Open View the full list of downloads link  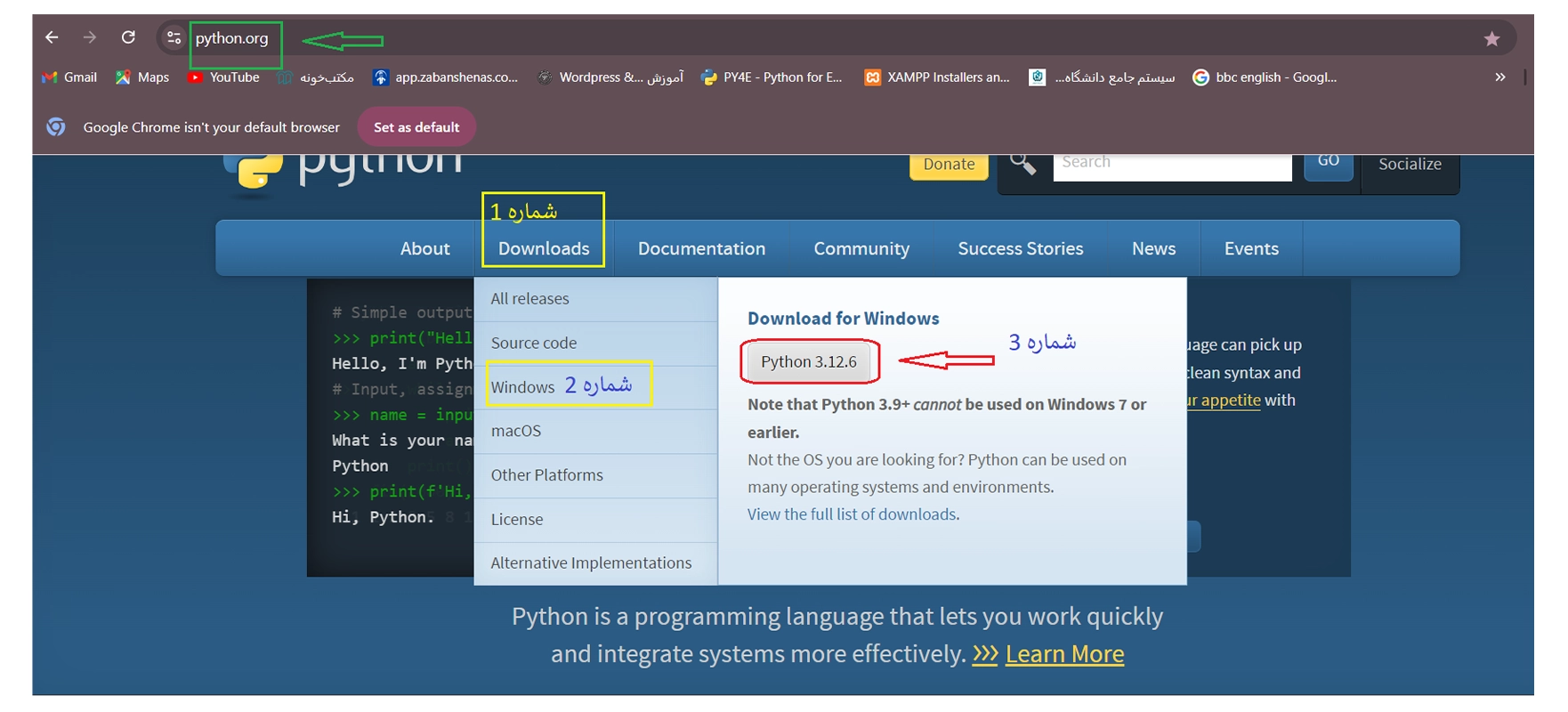point(852,514)
